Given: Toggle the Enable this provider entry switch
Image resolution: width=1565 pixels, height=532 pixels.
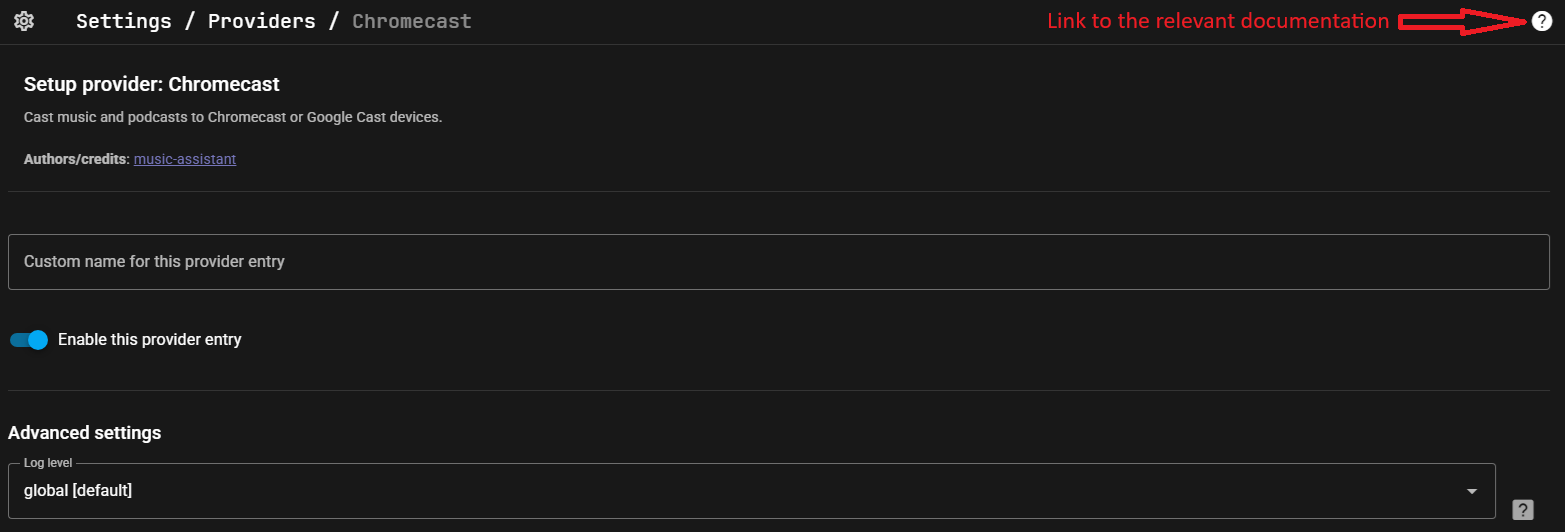Looking at the screenshot, I should [x=29, y=340].
